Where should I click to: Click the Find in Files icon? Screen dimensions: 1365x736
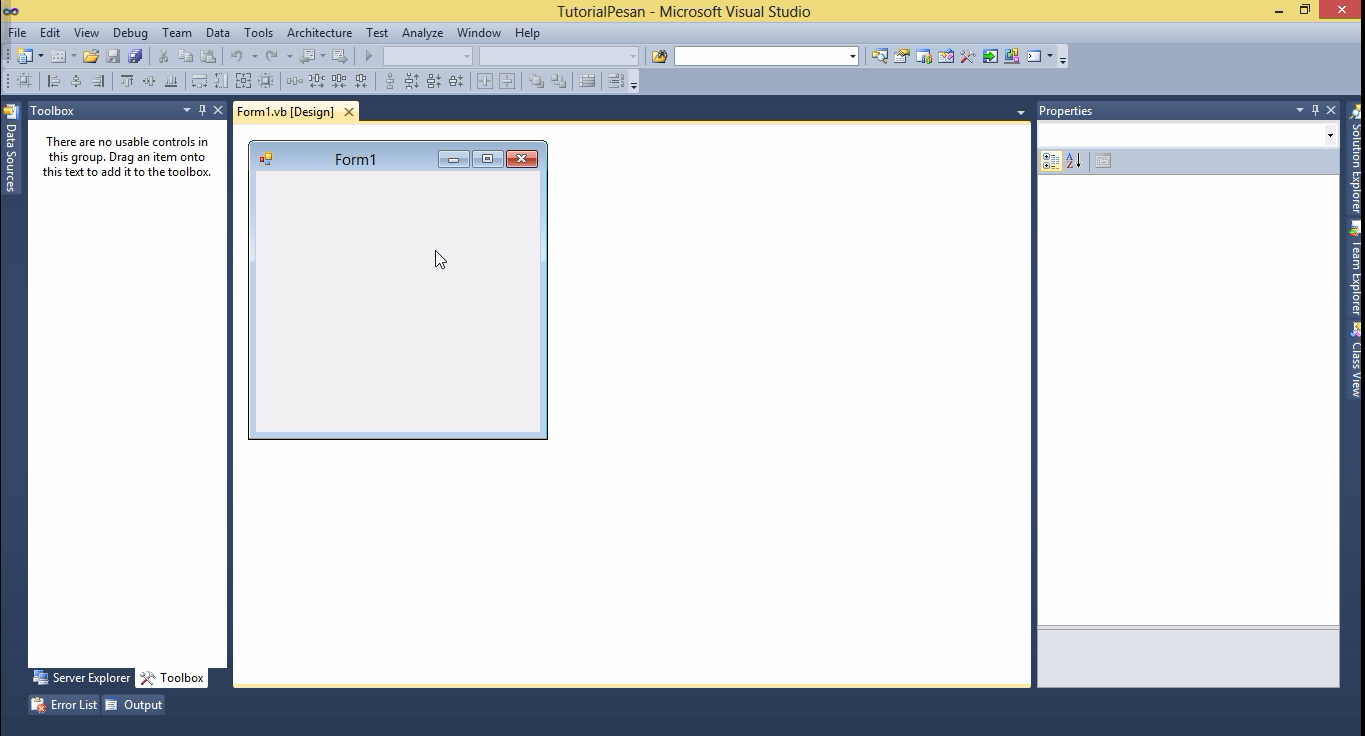click(659, 56)
